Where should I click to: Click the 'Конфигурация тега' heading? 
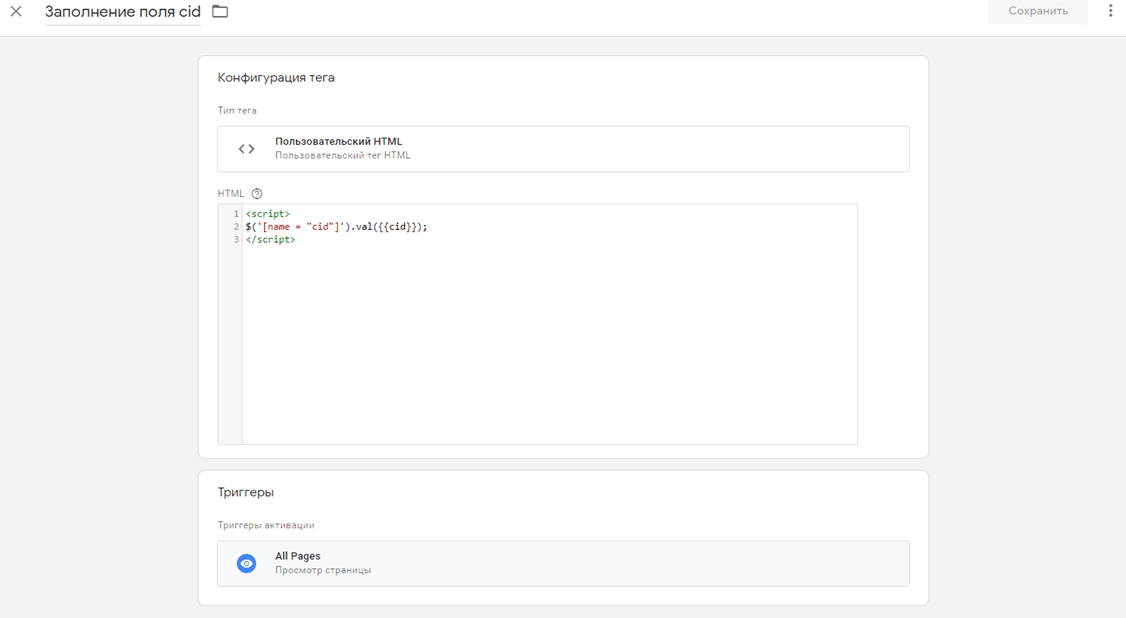coord(276,78)
